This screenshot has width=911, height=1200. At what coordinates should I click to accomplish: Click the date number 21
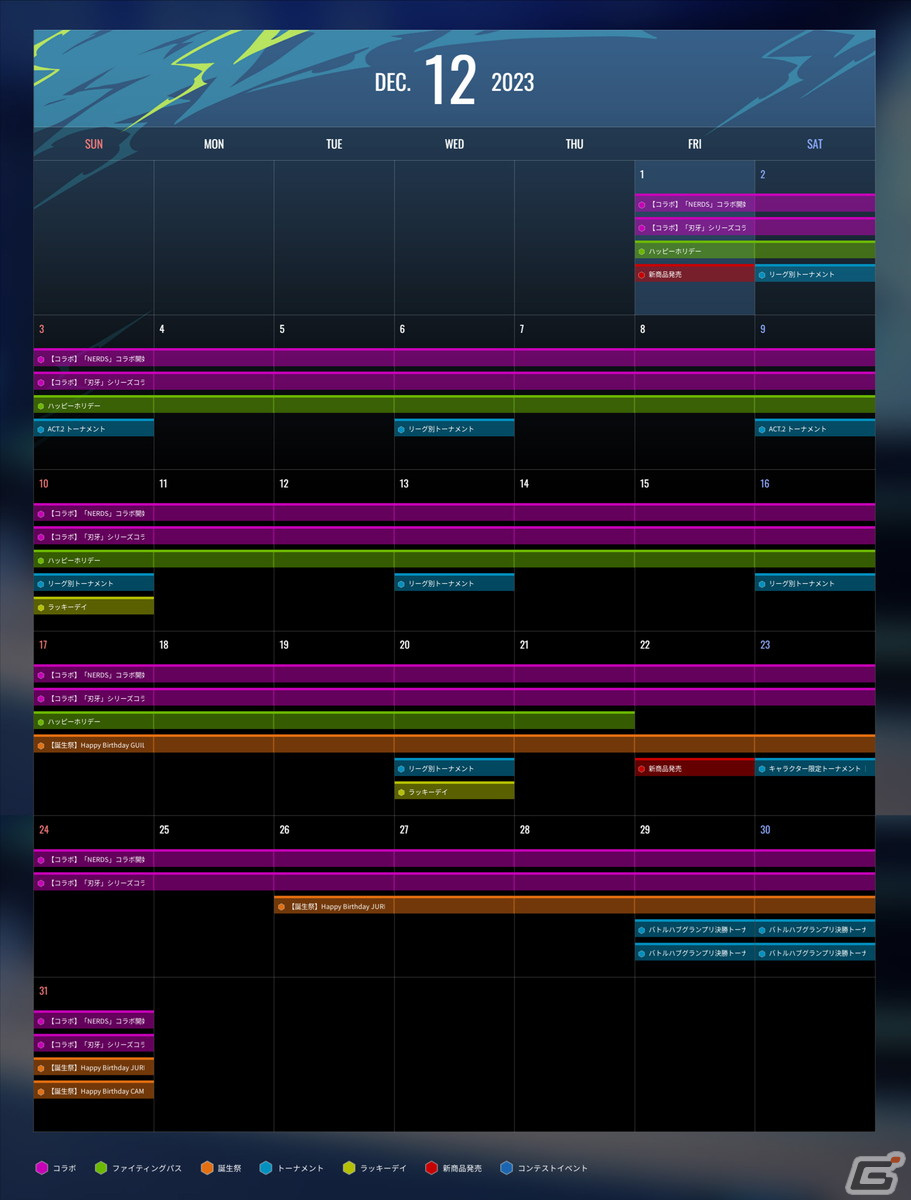(524, 645)
